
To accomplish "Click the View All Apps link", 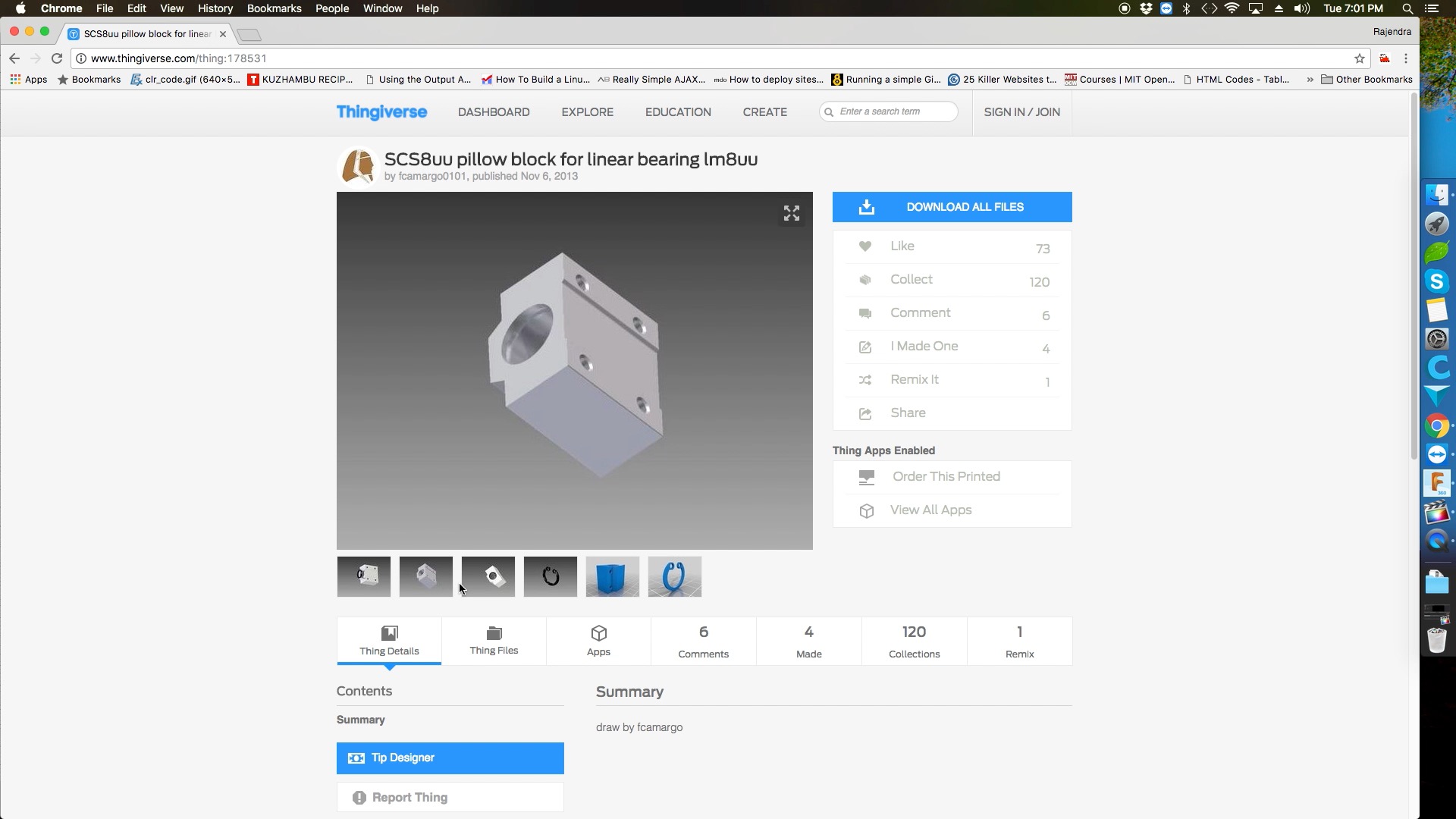I will [x=930, y=510].
